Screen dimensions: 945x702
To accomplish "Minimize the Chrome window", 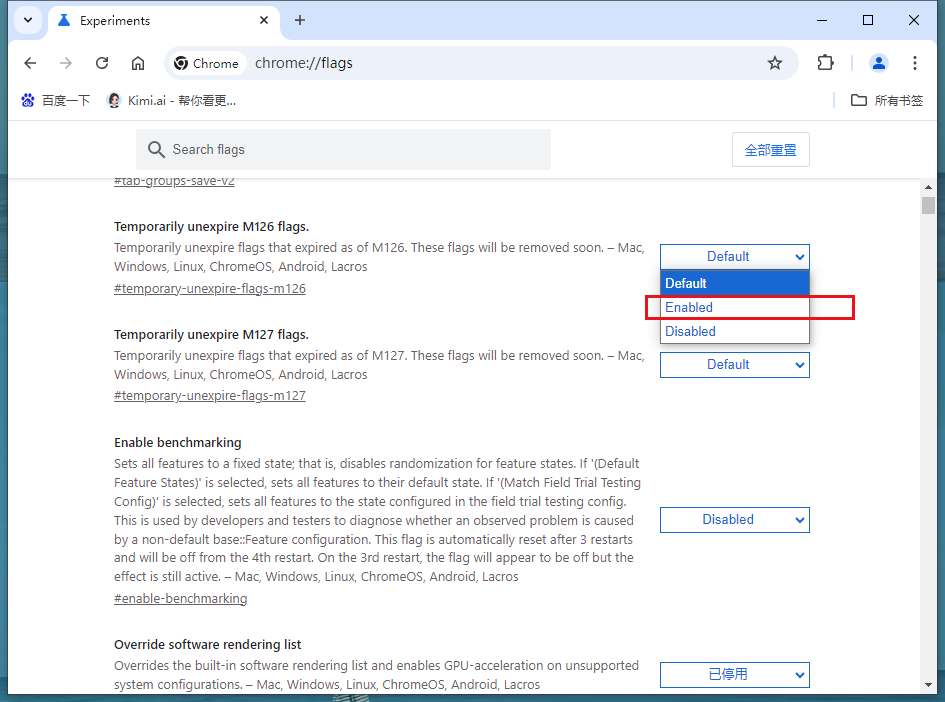I will tap(821, 20).
